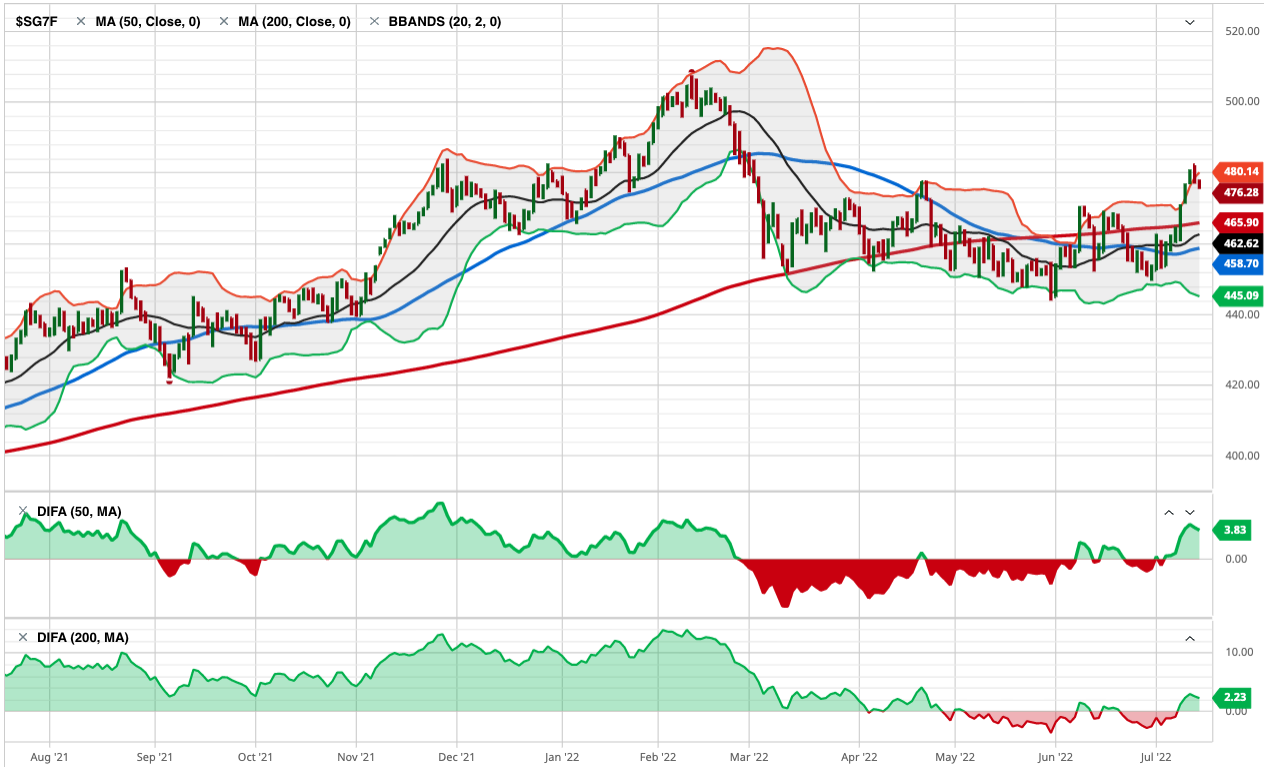This screenshot has width=1269, height=767.
Task: Click the red 480.14 upper band price tag
Action: [1240, 171]
